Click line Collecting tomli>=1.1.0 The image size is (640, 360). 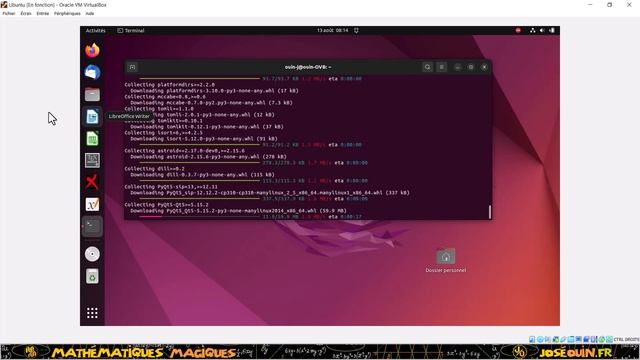(159, 109)
